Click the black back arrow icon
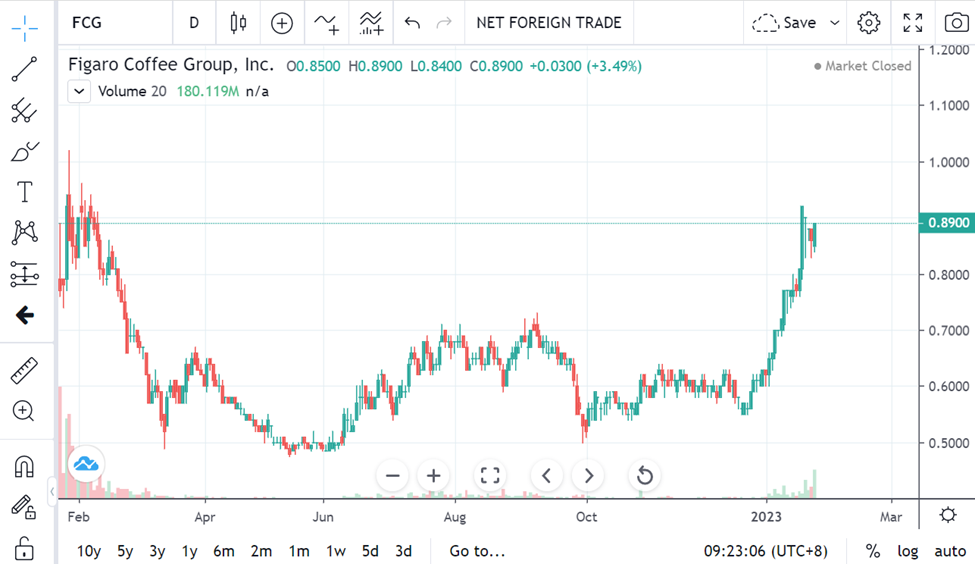The height and width of the screenshot is (564, 975). click(x=24, y=315)
